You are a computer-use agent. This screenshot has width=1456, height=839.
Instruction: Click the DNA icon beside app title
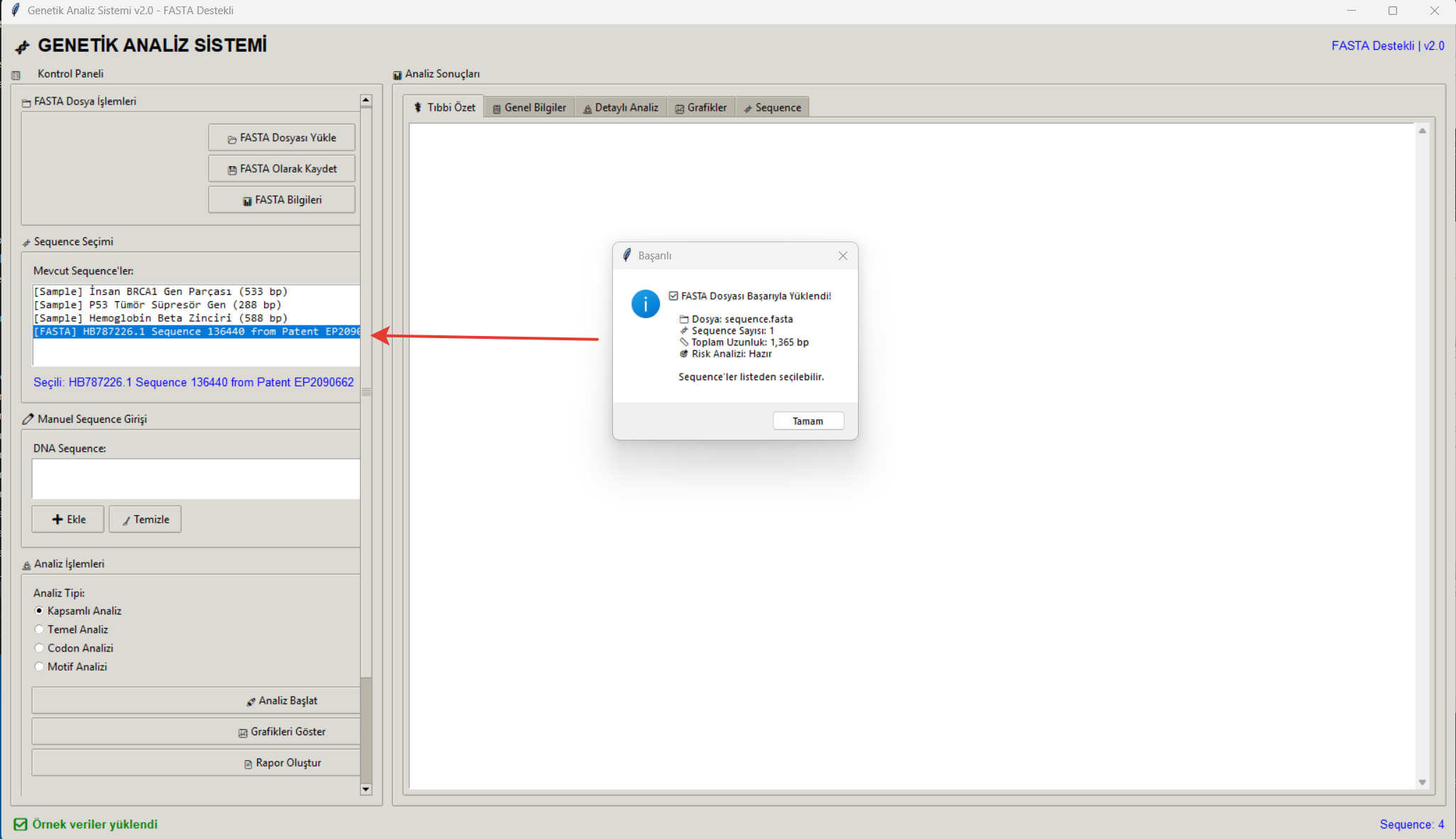coord(23,47)
